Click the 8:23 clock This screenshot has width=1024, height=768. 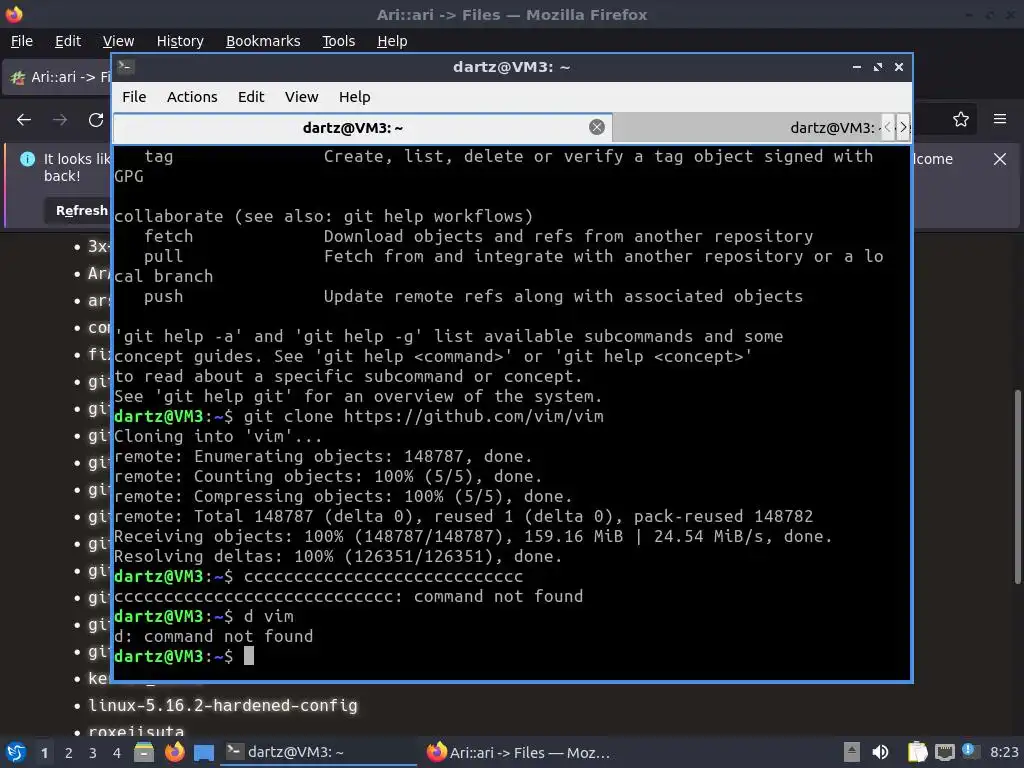(x=1004, y=752)
